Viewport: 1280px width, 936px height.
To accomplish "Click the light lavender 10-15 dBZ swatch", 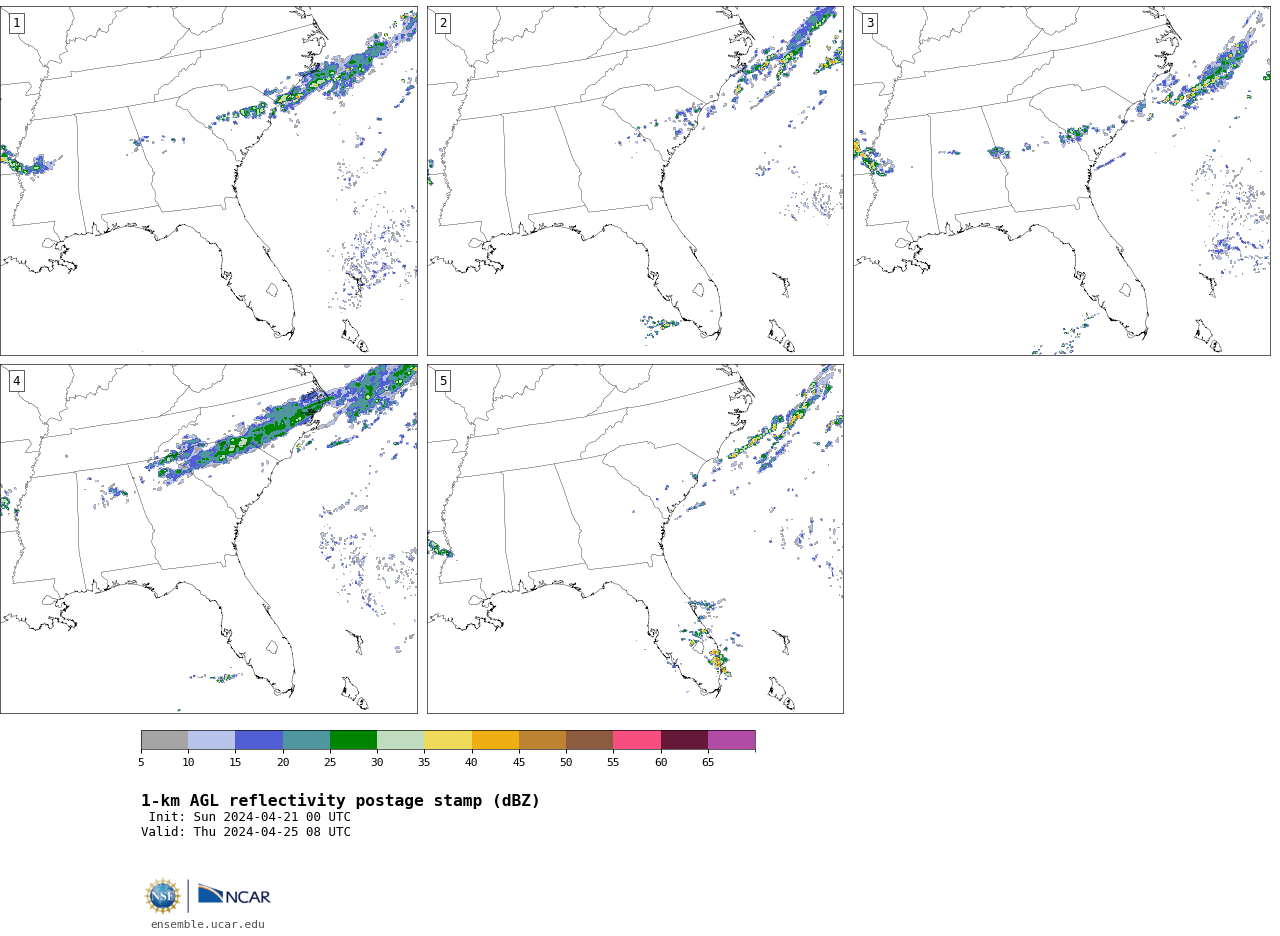I will [x=212, y=740].
